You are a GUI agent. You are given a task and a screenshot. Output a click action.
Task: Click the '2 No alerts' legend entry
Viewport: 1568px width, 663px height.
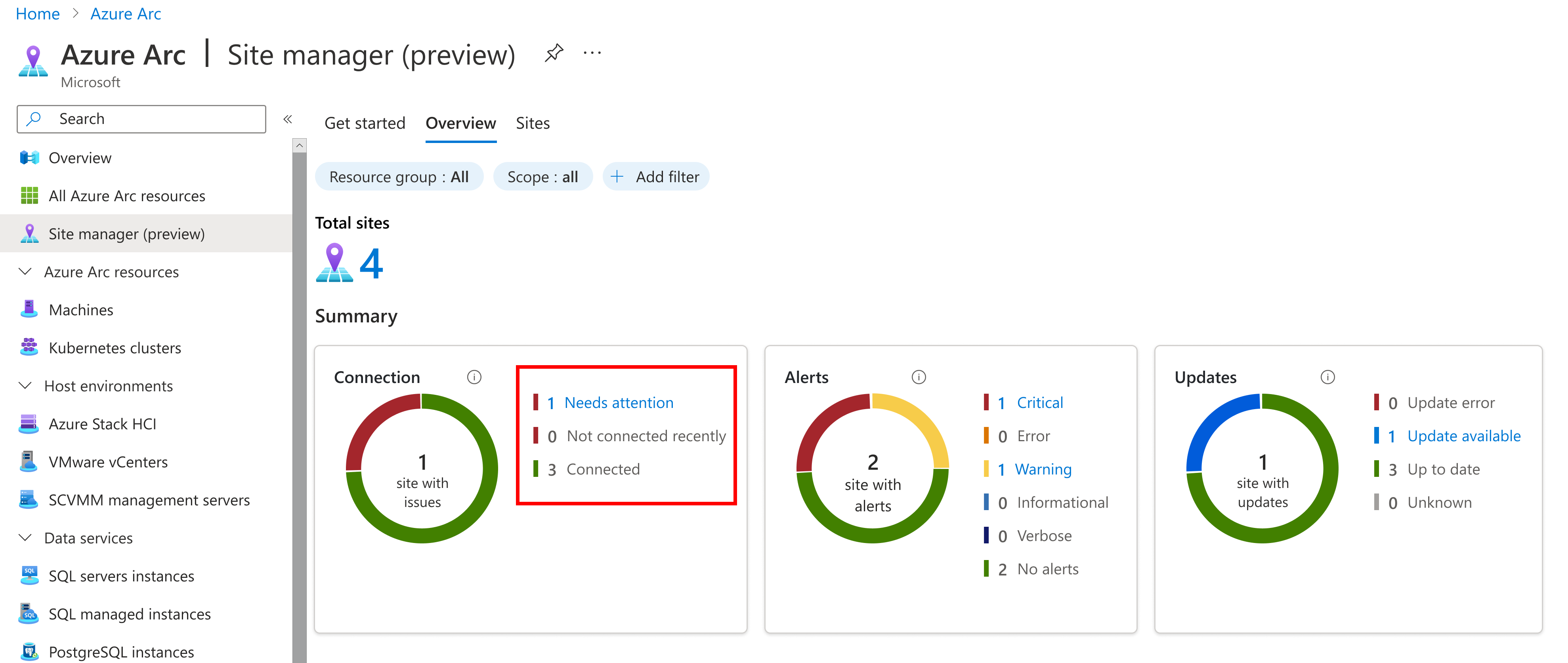[1031, 569]
